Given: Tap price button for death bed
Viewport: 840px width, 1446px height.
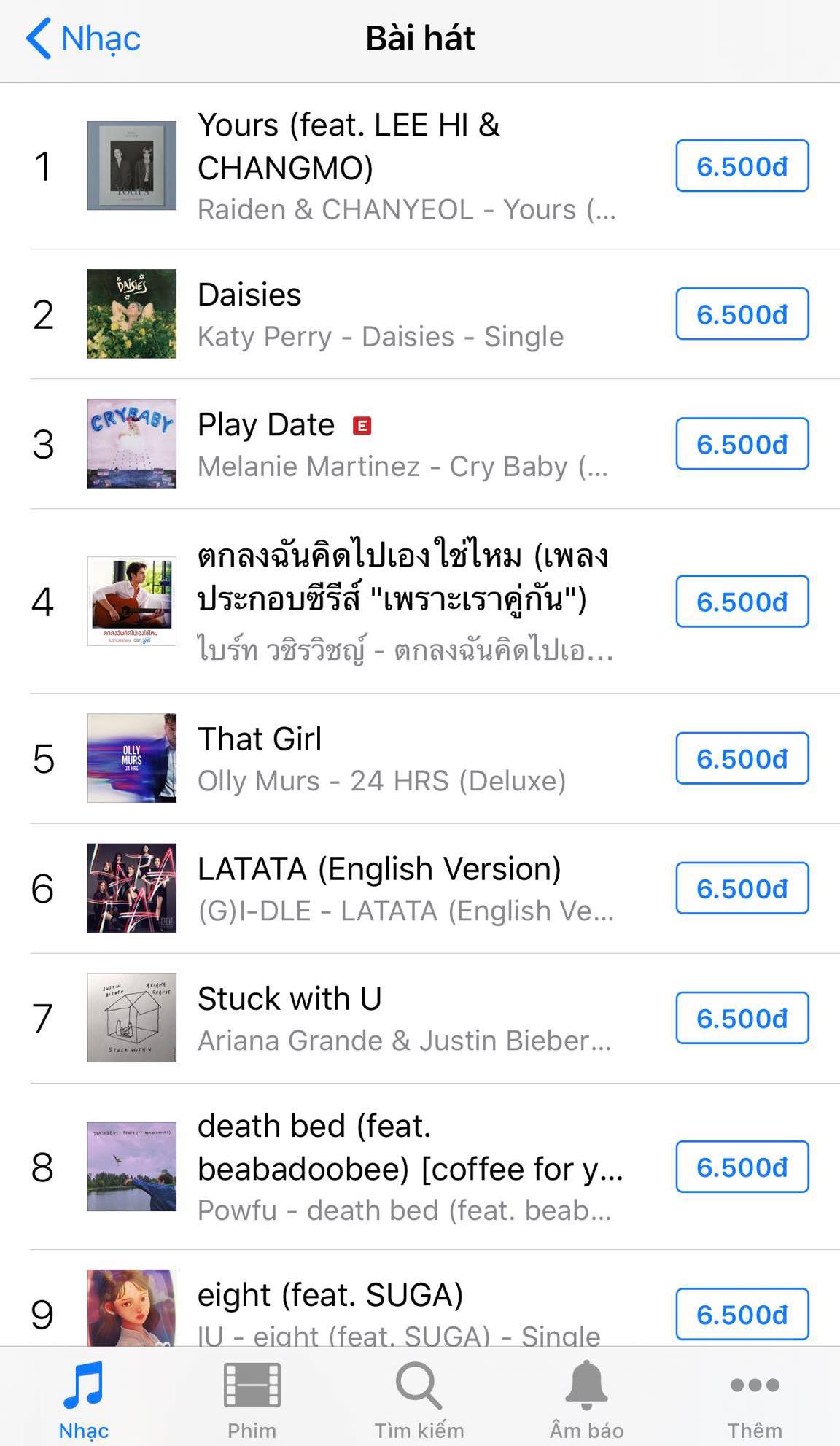Looking at the screenshot, I should pos(742,1167).
